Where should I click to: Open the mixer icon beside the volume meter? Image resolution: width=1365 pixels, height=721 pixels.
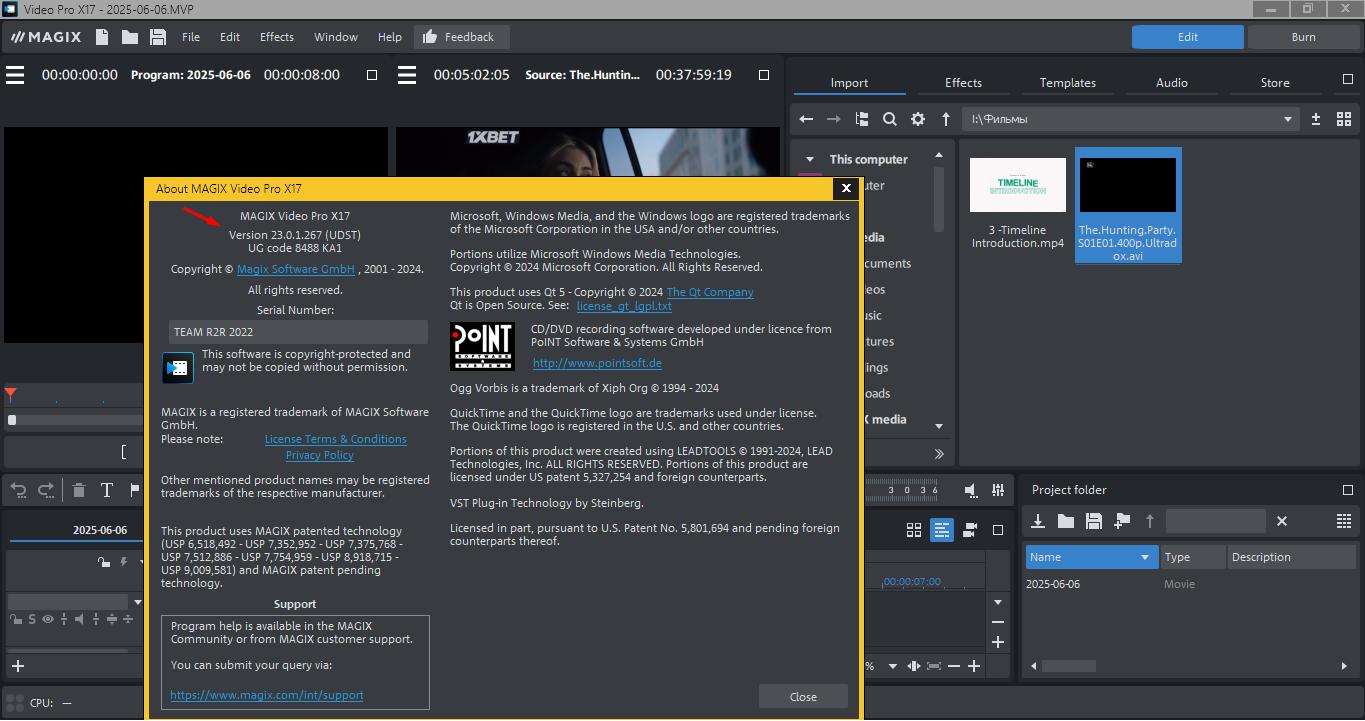coord(998,490)
